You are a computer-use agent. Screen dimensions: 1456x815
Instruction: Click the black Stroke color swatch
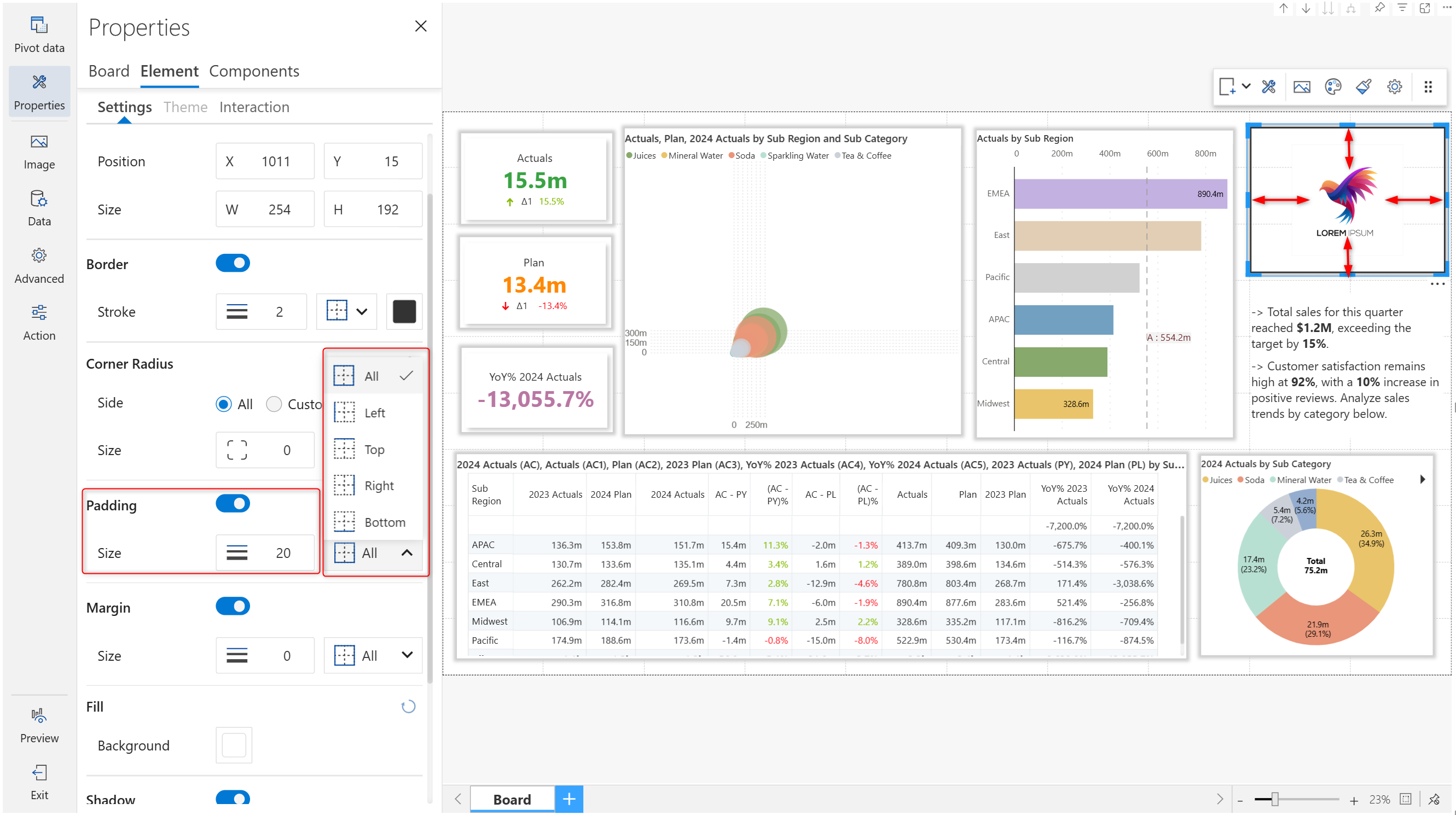404,311
